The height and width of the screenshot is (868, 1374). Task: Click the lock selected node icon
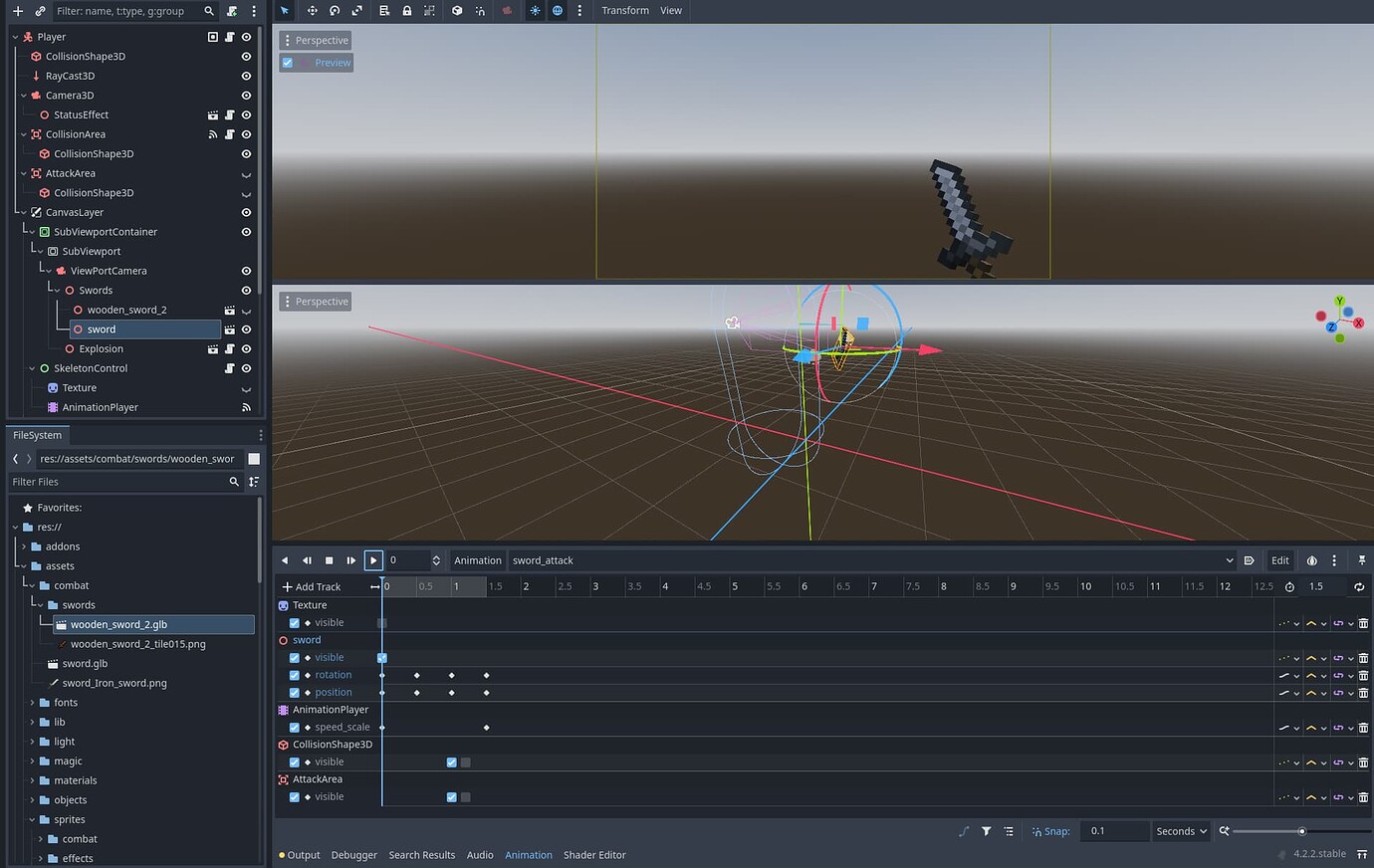pyautogui.click(x=407, y=10)
